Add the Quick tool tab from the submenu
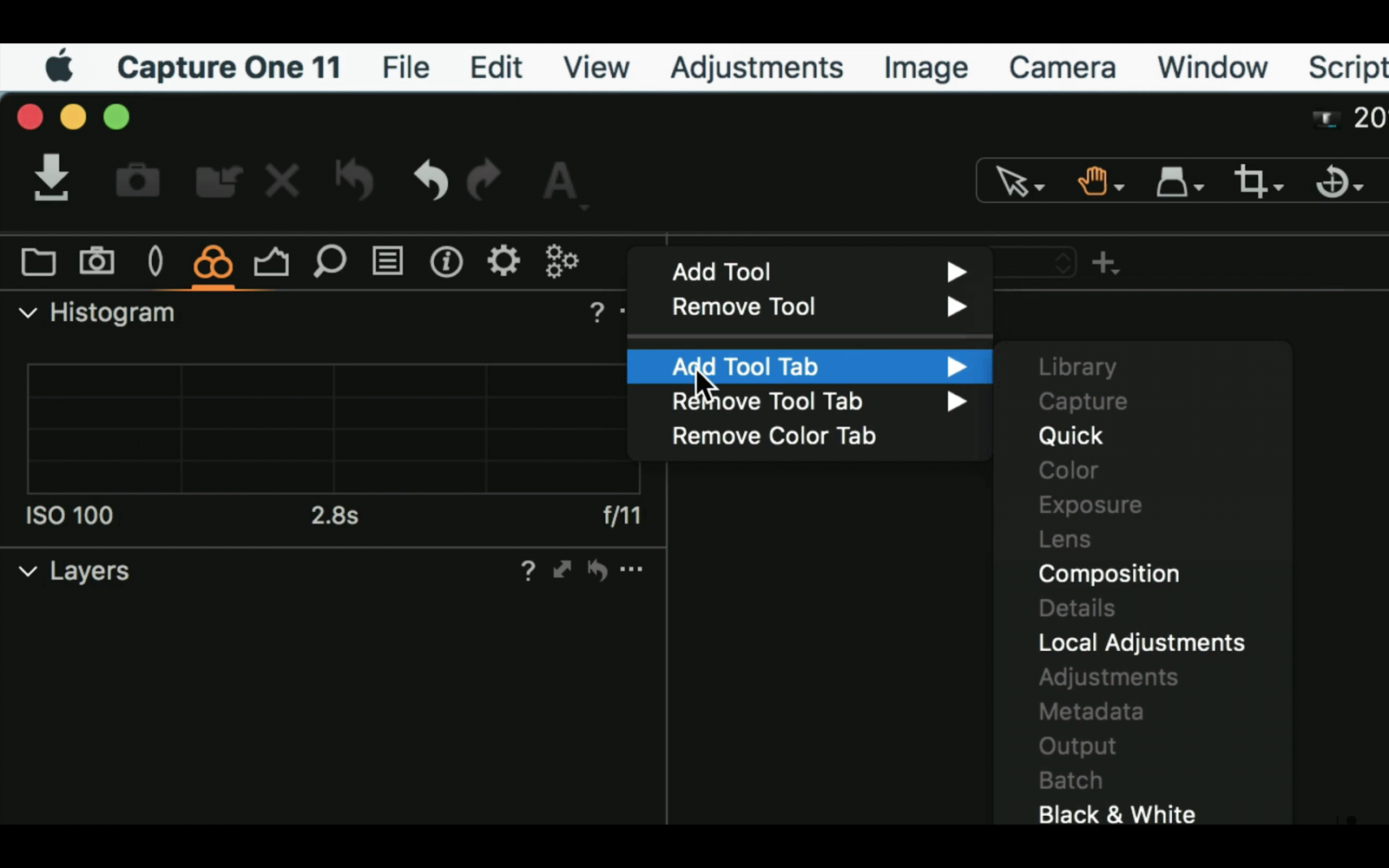Viewport: 1389px width, 868px height. click(1070, 435)
